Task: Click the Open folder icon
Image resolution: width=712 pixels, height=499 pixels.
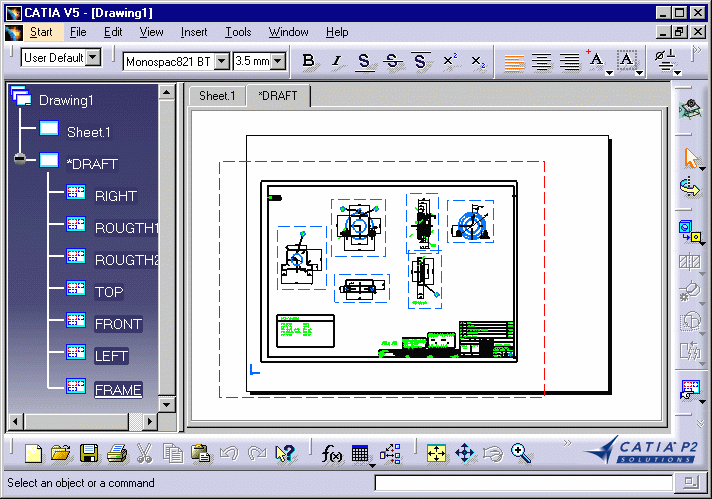Action: (61, 453)
